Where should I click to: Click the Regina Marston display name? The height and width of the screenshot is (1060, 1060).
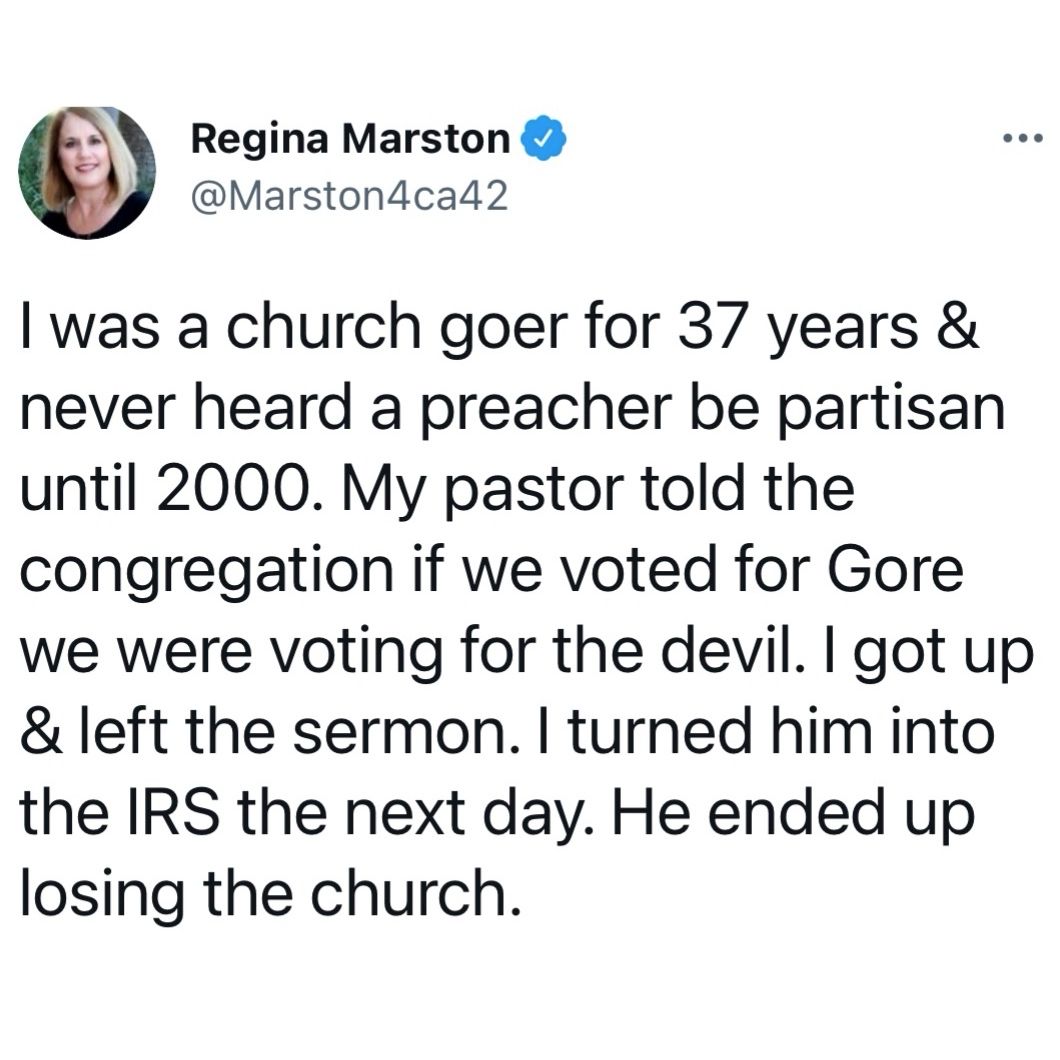point(350,139)
